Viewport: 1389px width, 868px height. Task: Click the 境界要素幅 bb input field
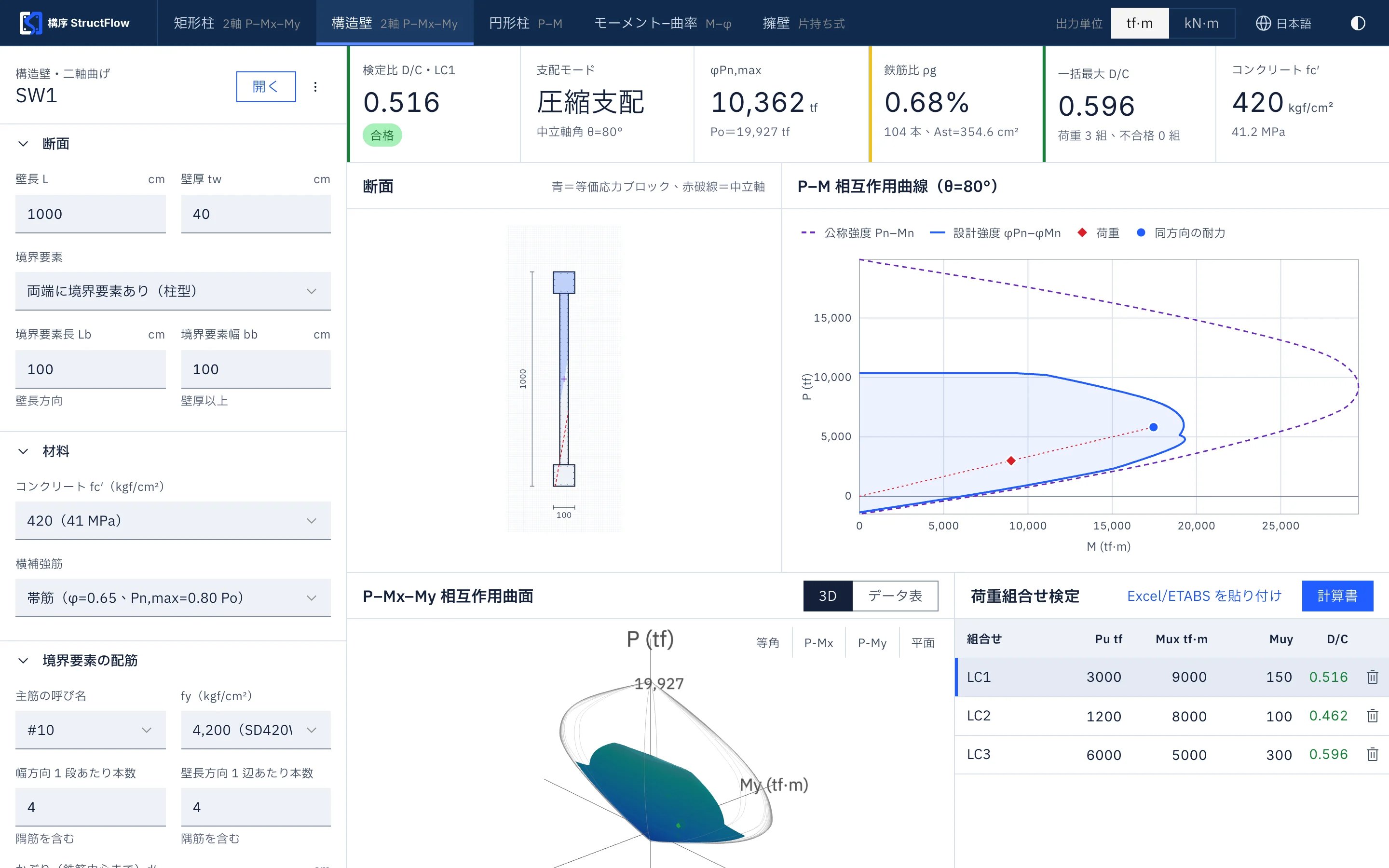[256, 369]
